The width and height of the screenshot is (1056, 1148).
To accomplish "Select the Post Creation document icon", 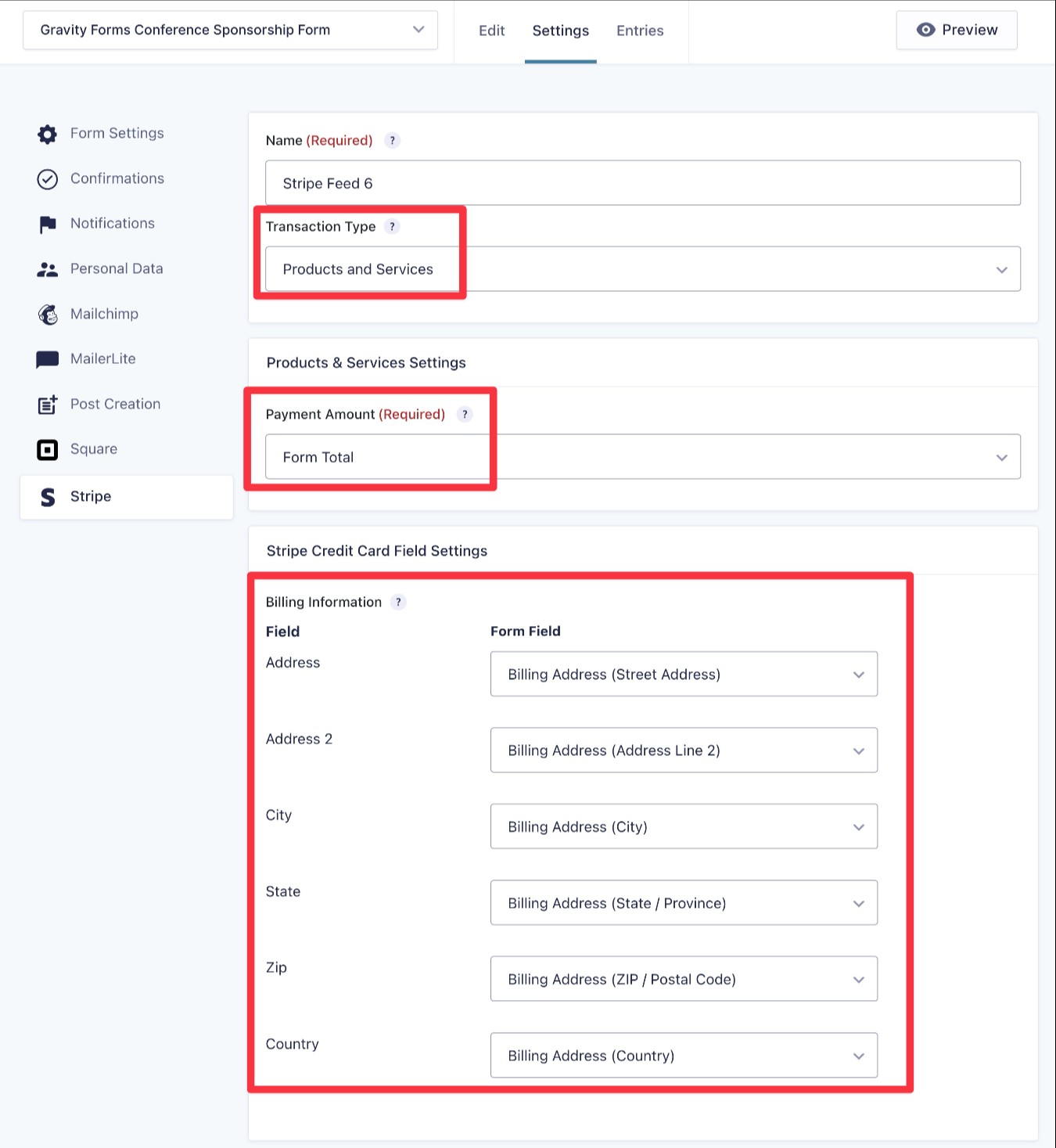I will pyautogui.click(x=47, y=405).
